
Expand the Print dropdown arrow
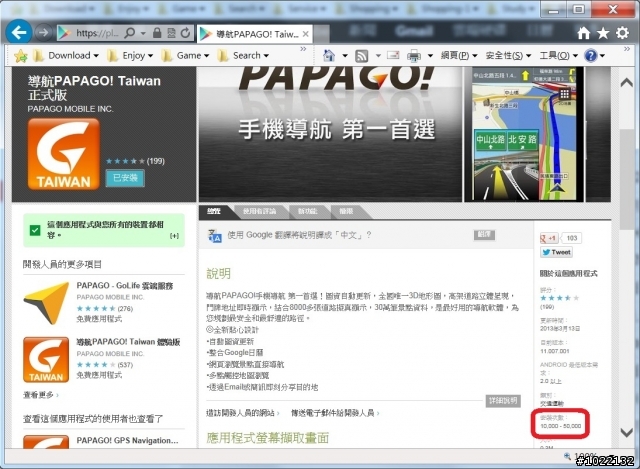(430, 56)
